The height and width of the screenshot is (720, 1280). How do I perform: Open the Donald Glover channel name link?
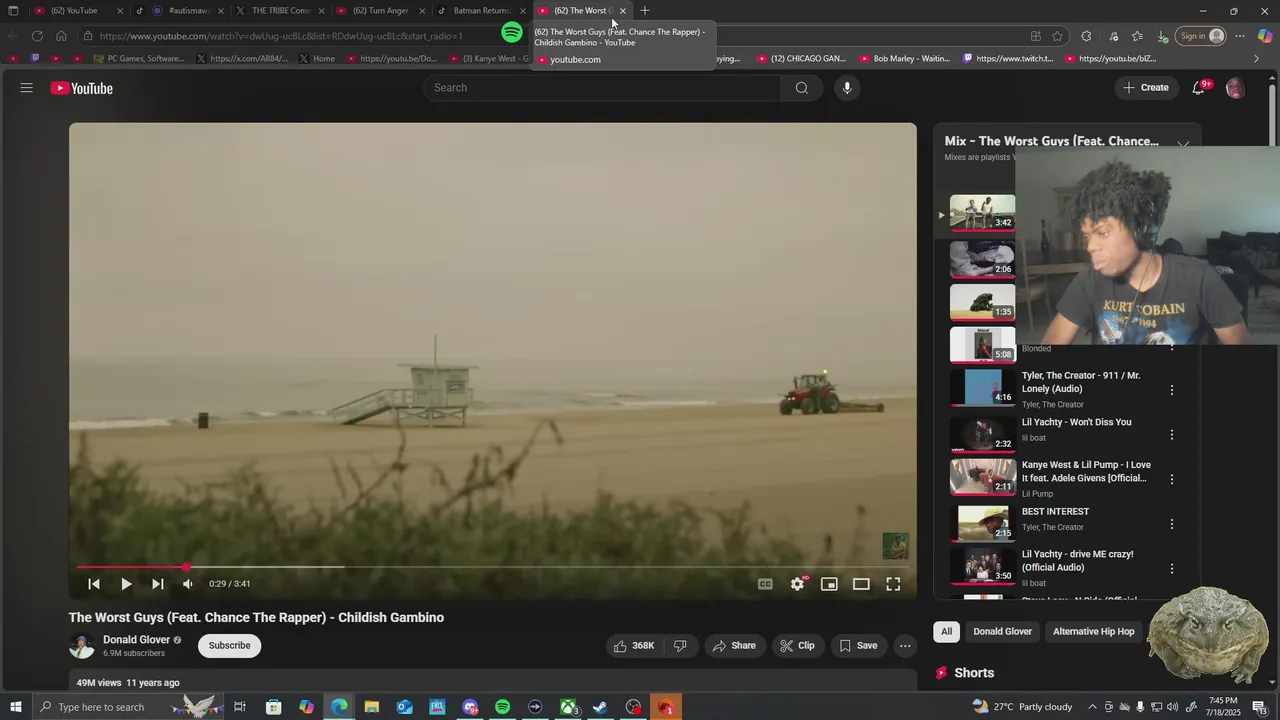[136, 640]
